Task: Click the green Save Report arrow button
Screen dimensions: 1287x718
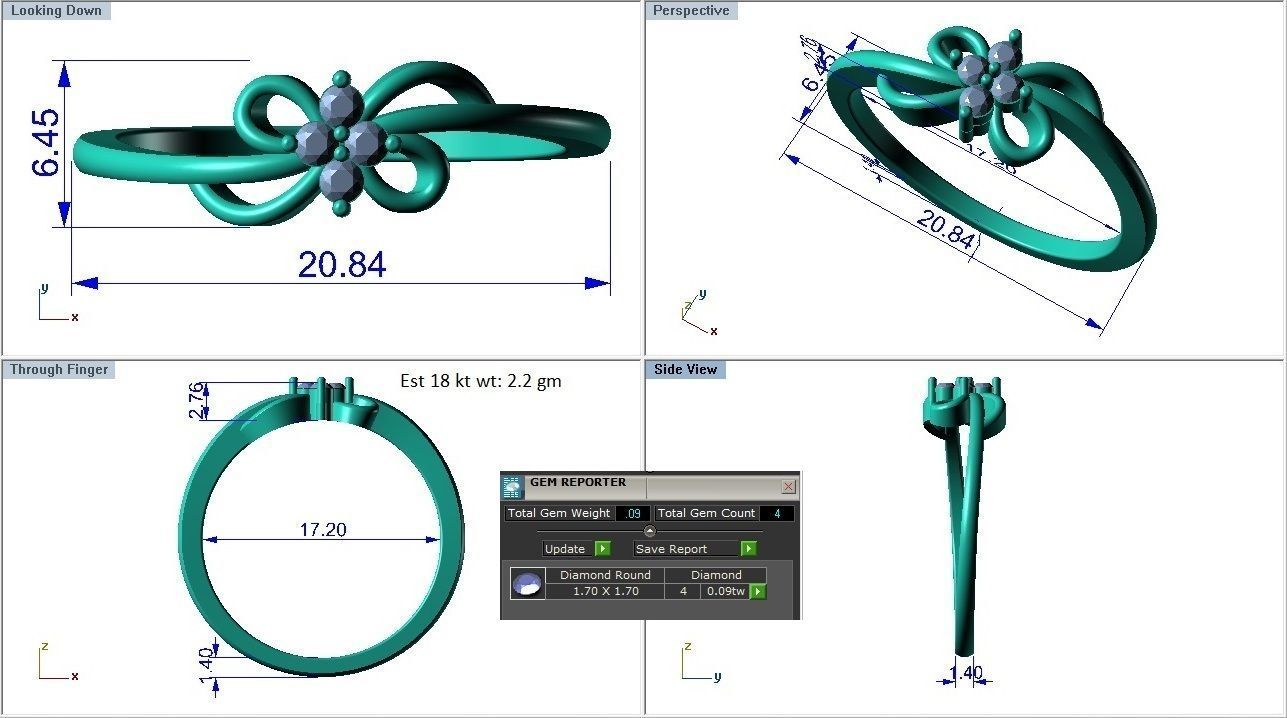Action: (748, 549)
